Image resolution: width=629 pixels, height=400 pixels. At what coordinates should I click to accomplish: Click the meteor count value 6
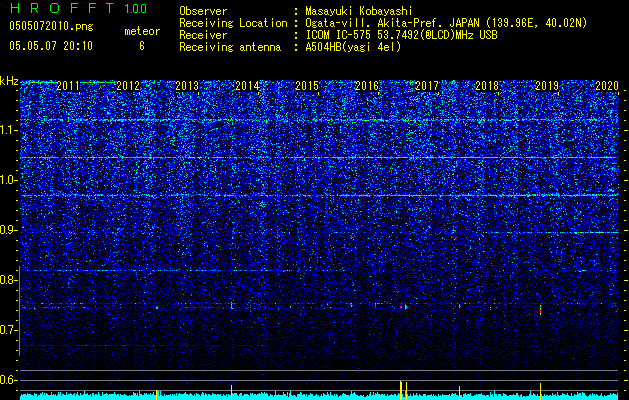(142, 46)
